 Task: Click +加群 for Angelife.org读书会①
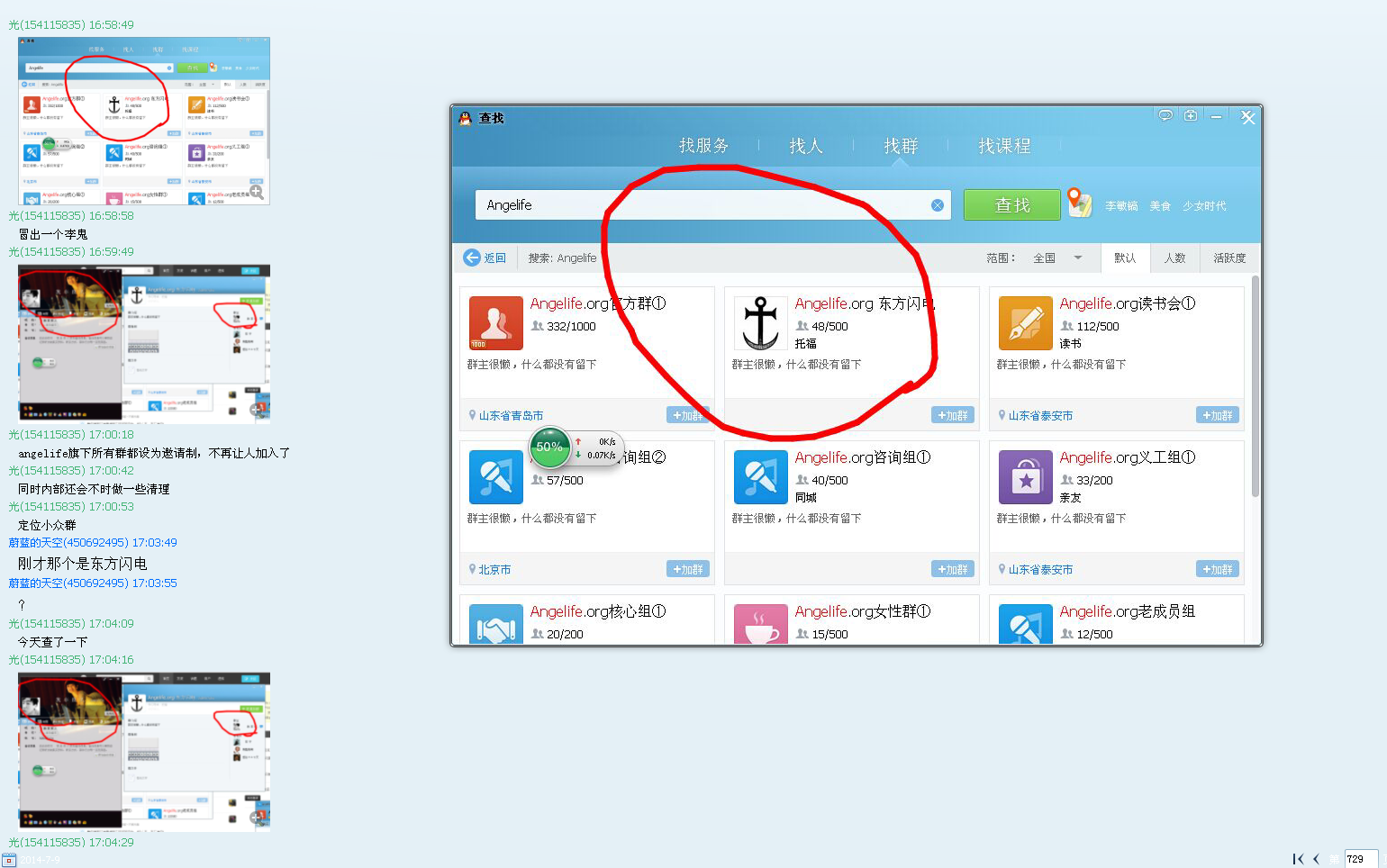[1217, 415]
